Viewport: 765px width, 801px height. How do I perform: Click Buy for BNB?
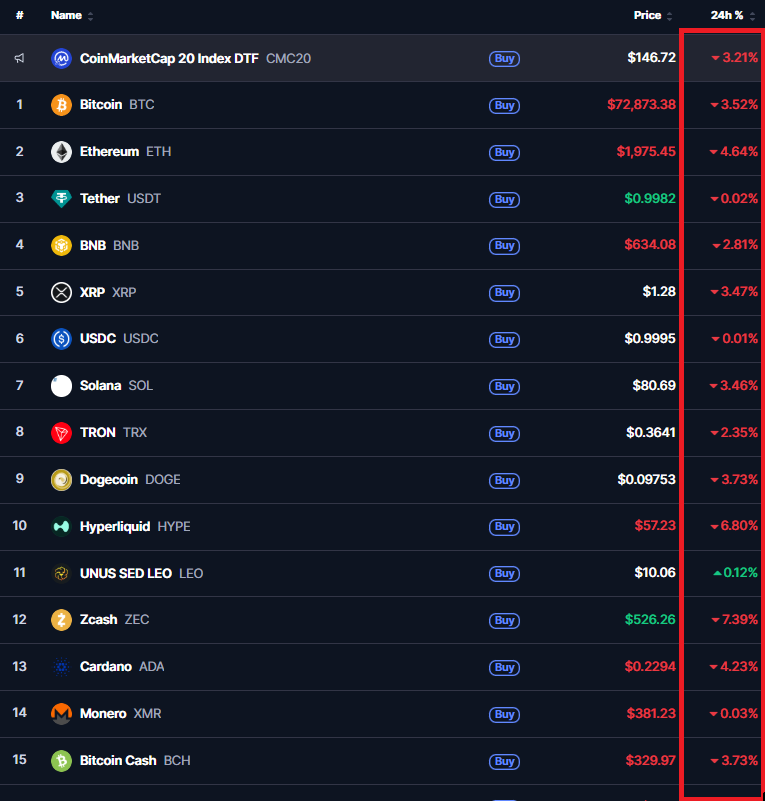505,246
